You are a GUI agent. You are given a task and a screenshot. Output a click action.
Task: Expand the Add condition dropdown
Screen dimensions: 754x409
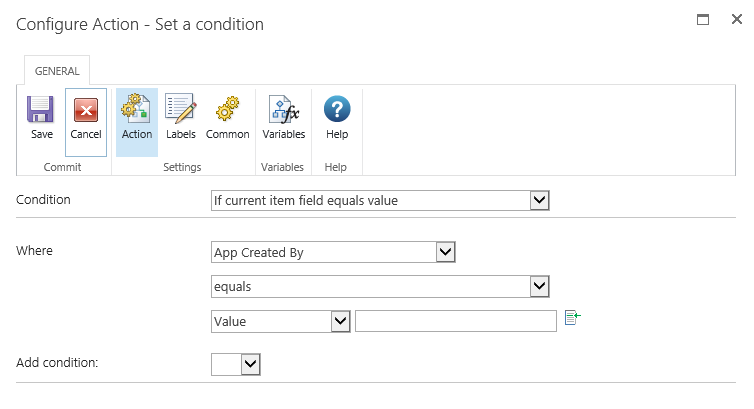click(250, 364)
